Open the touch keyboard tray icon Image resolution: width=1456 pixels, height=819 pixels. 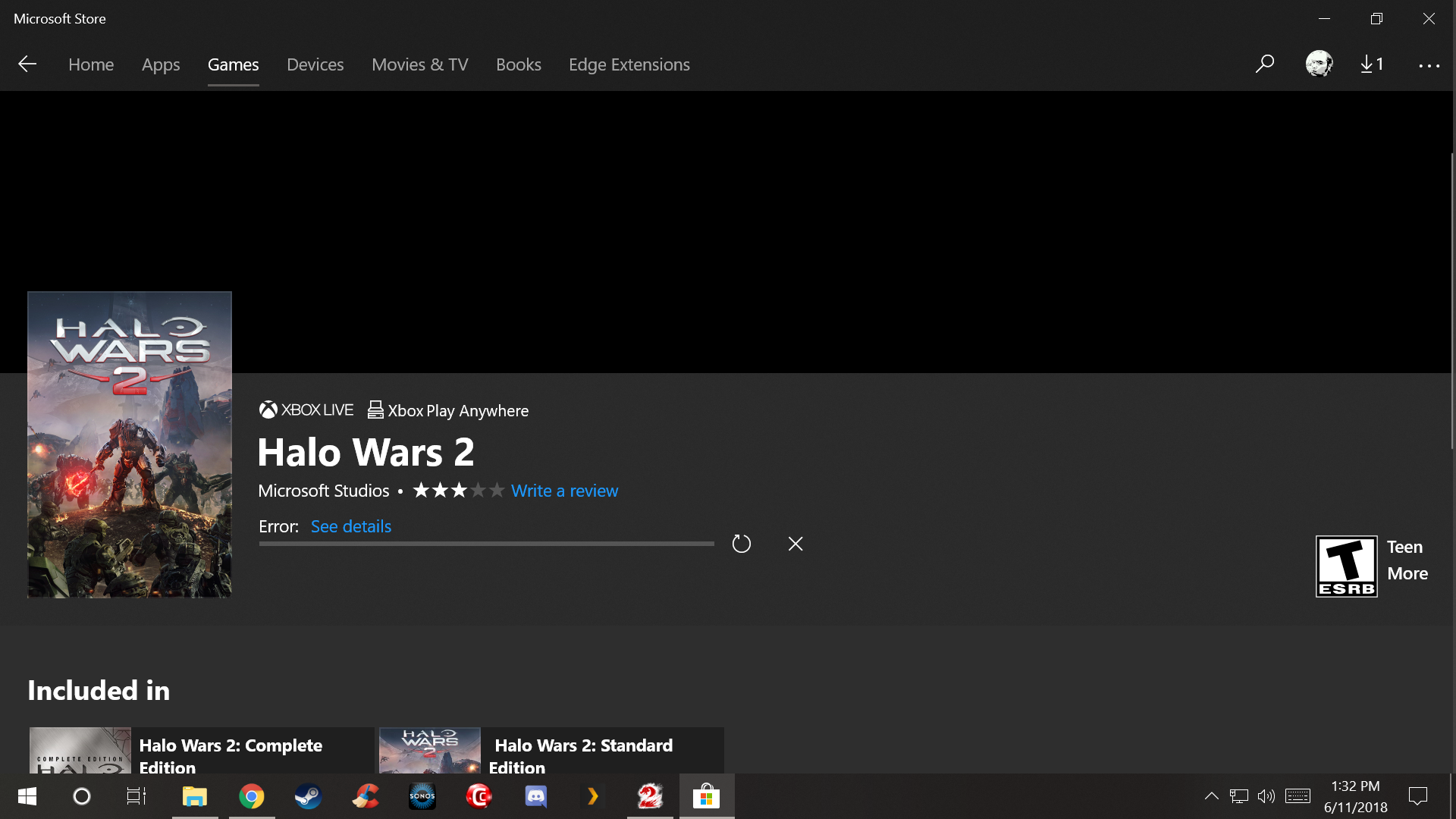pos(1298,796)
